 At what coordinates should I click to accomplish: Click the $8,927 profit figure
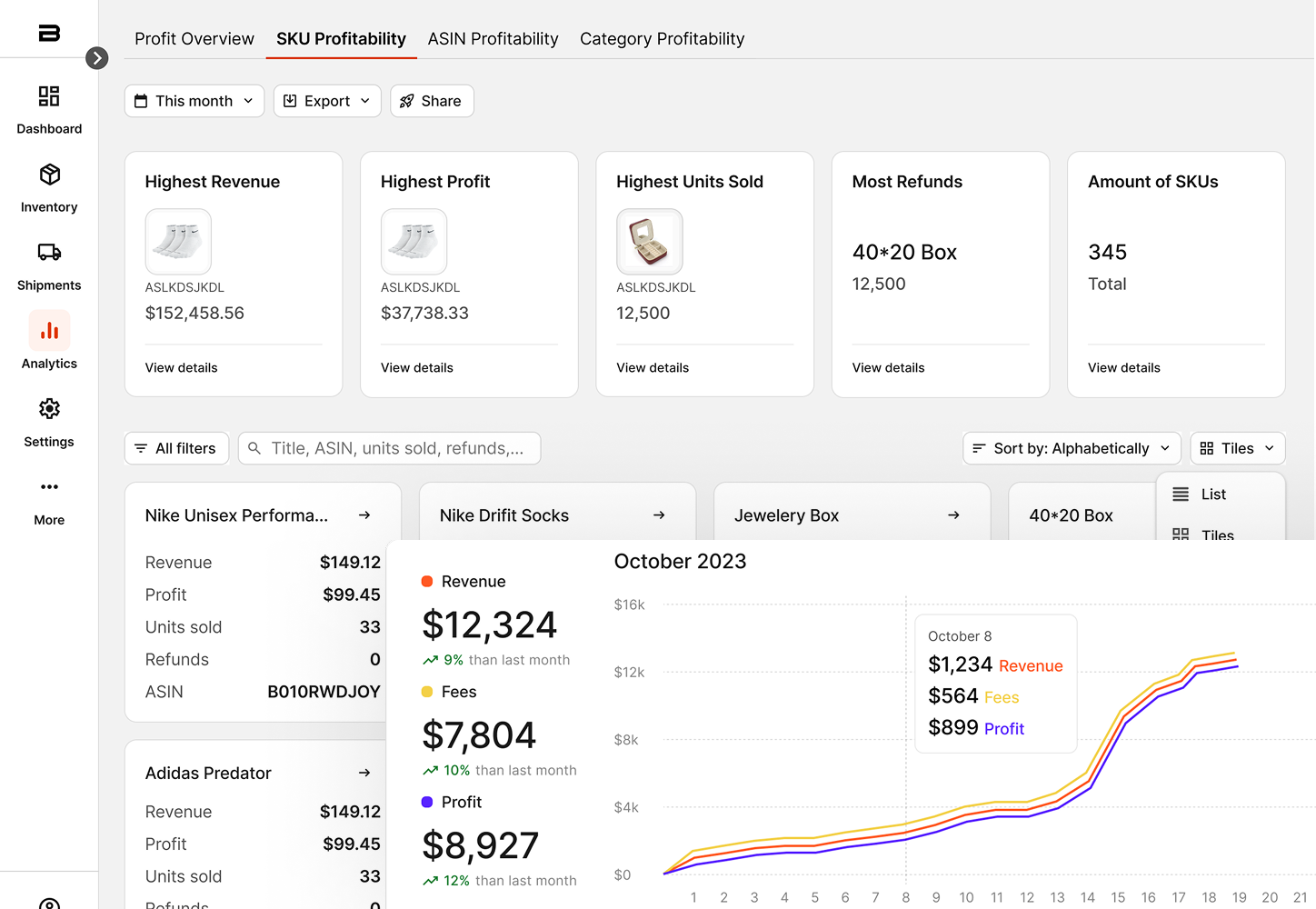(x=480, y=845)
